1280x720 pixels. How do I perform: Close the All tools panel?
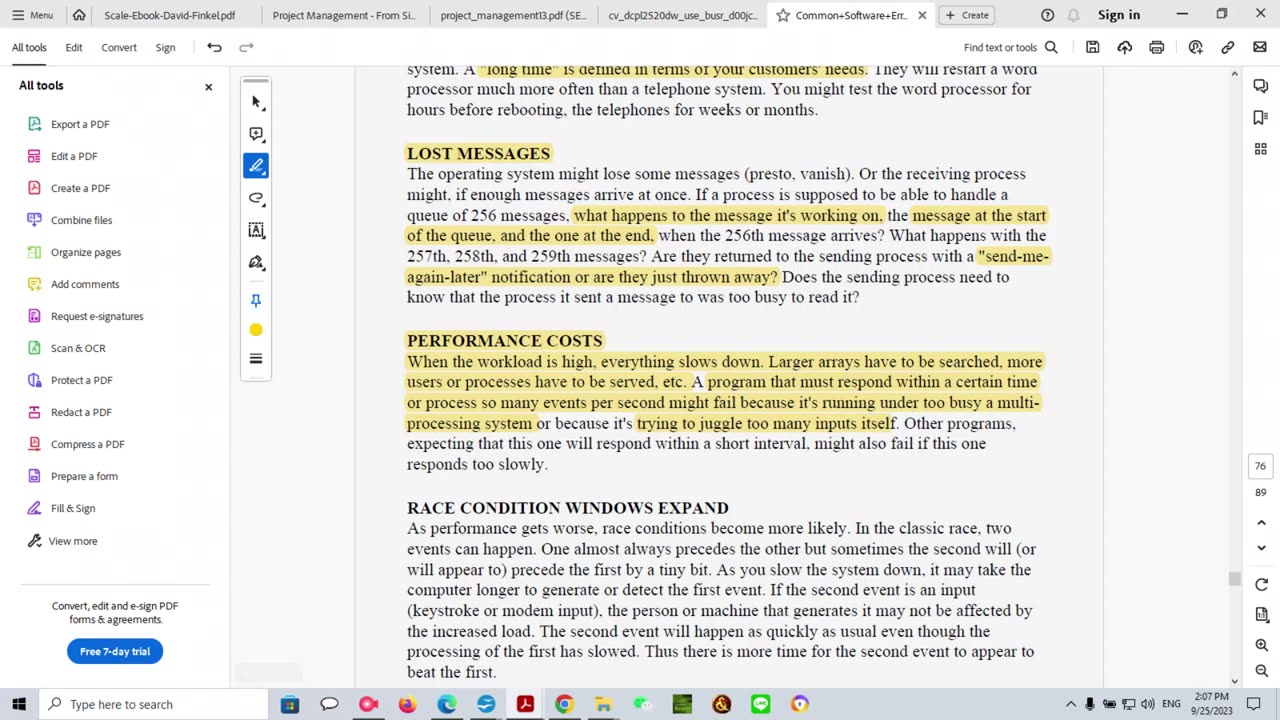tap(209, 87)
